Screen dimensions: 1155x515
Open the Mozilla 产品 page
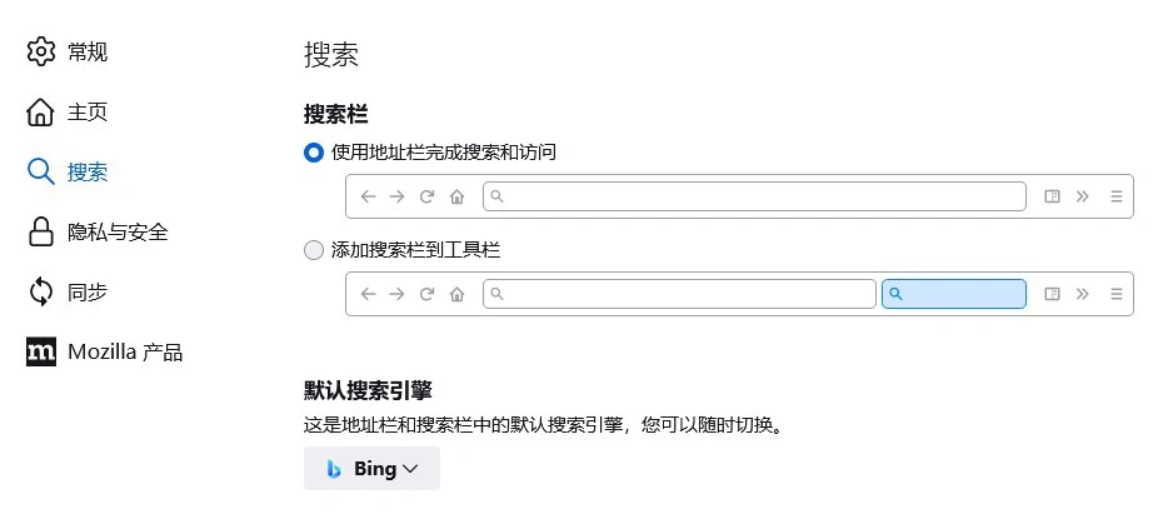[x=125, y=352]
